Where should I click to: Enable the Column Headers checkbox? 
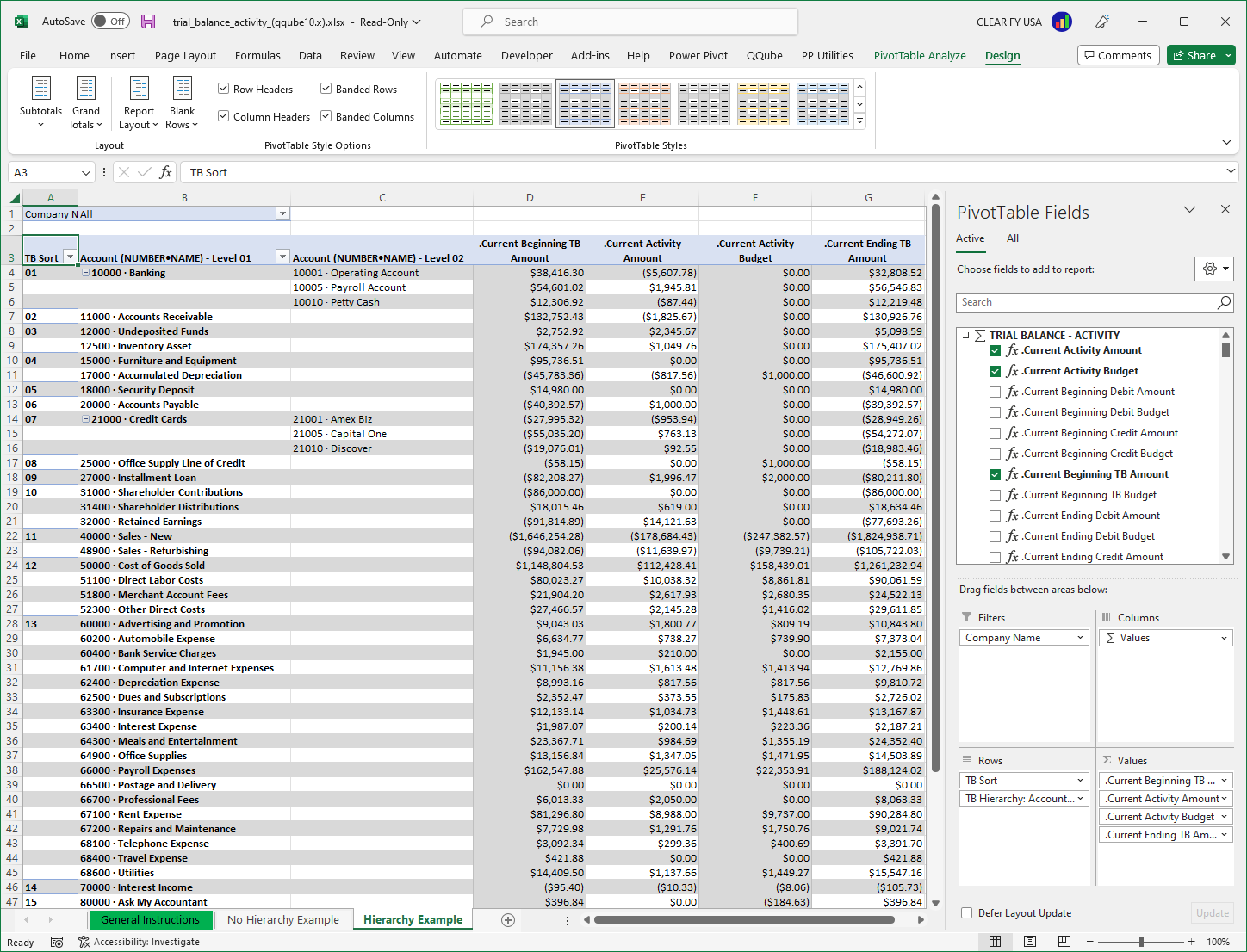click(223, 116)
